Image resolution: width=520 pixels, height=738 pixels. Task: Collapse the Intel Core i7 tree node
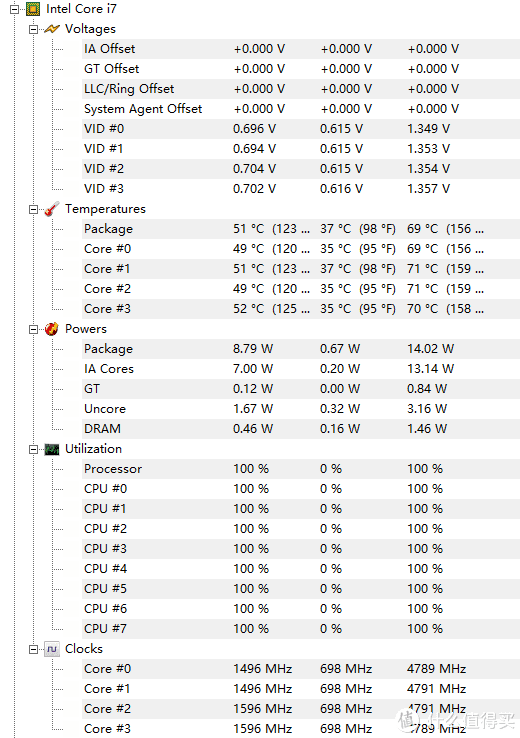pyautogui.click(x=15, y=9)
